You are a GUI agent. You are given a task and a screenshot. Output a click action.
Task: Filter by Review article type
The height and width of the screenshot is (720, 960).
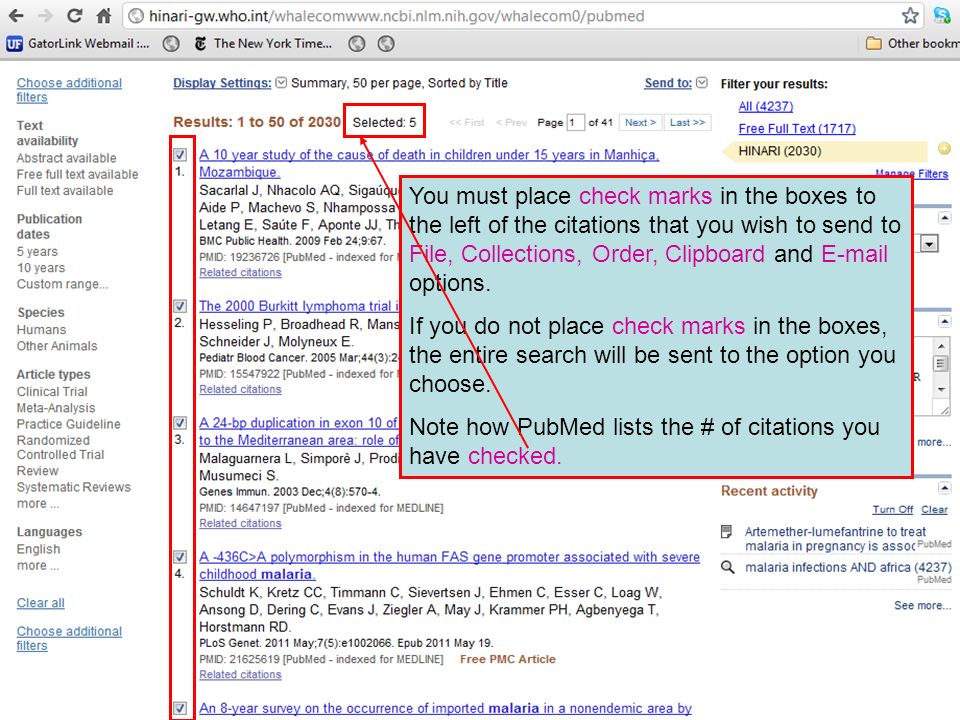point(37,471)
